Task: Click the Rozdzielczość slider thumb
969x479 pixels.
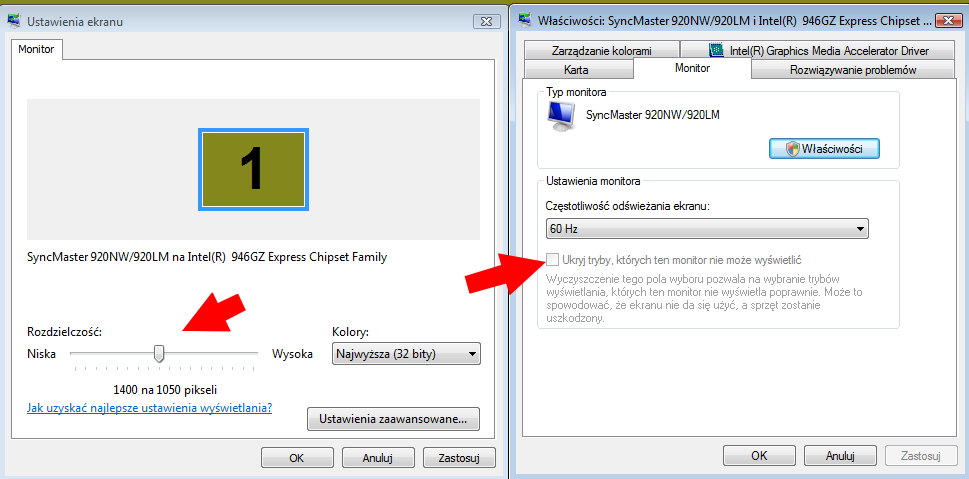Action: click(x=159, y=354)
